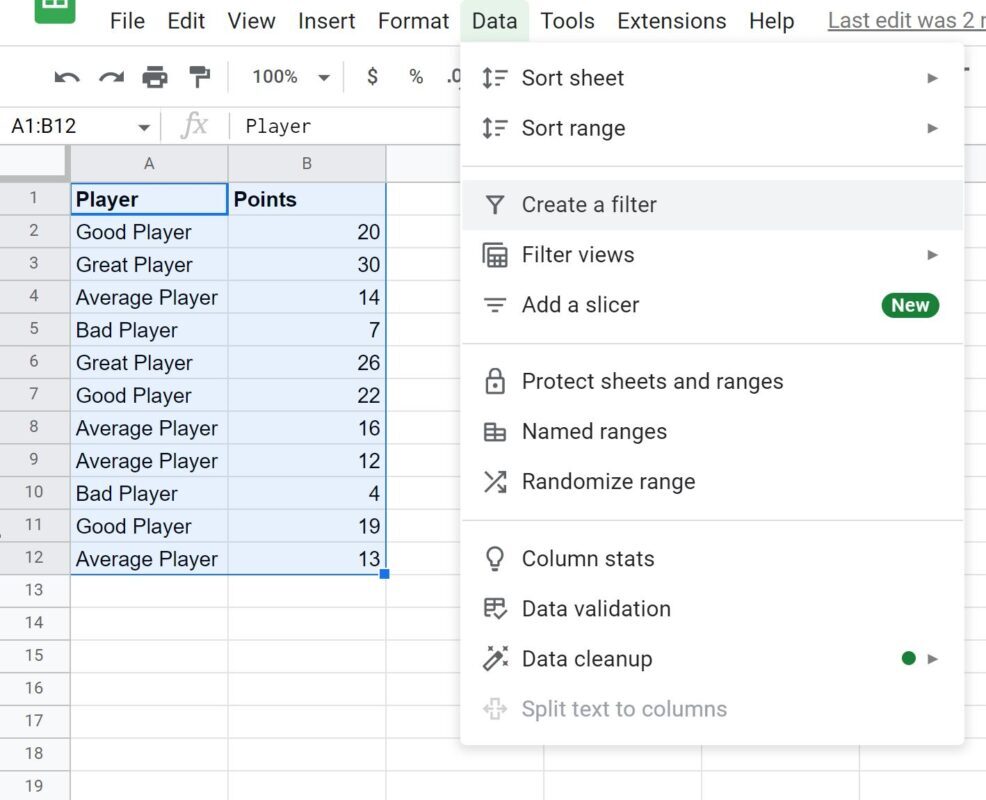
Task: Open Google Sheets home icon
Action: click(x=55, y=9)
